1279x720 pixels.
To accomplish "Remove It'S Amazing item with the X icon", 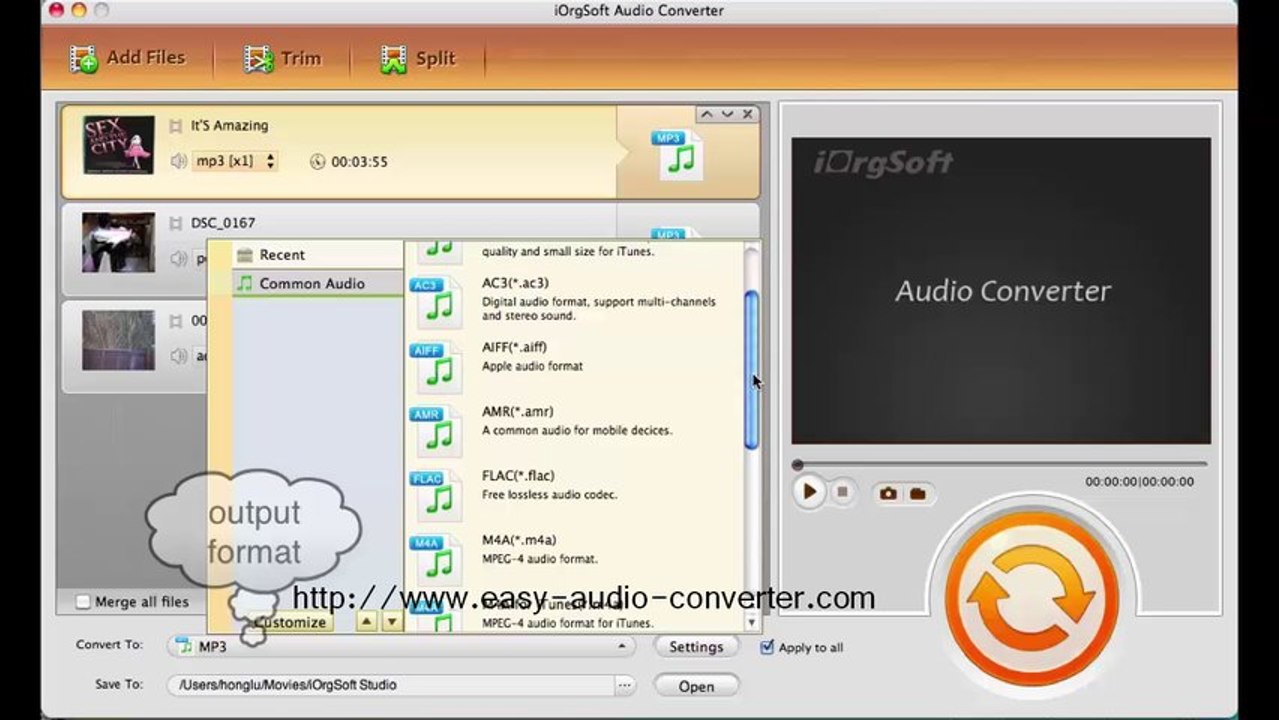I will (748, 115).
